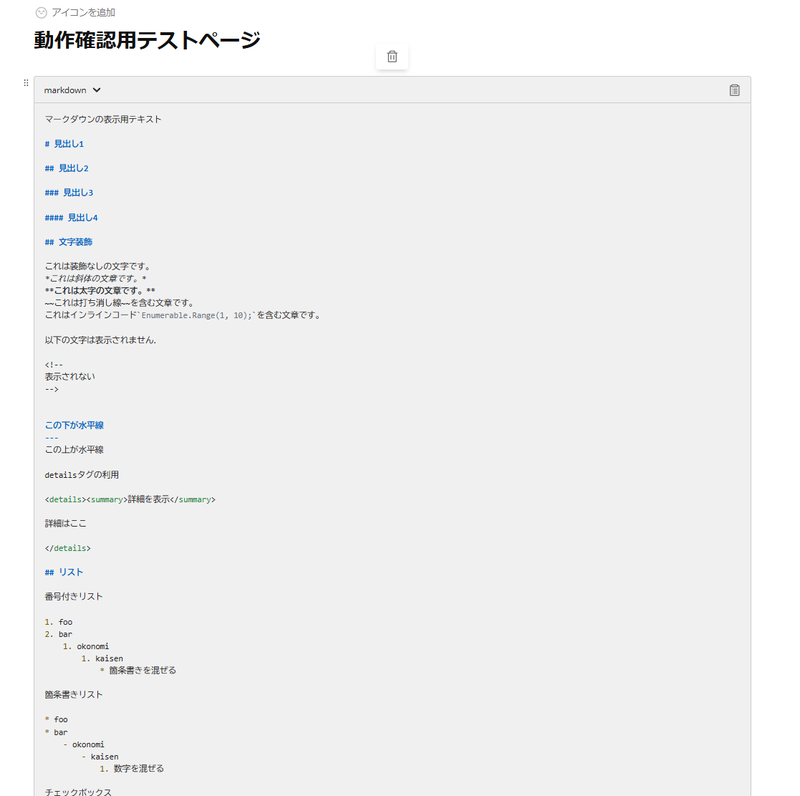
Task: Click heading line '## 見出し2'
Action: coord(66,168)
